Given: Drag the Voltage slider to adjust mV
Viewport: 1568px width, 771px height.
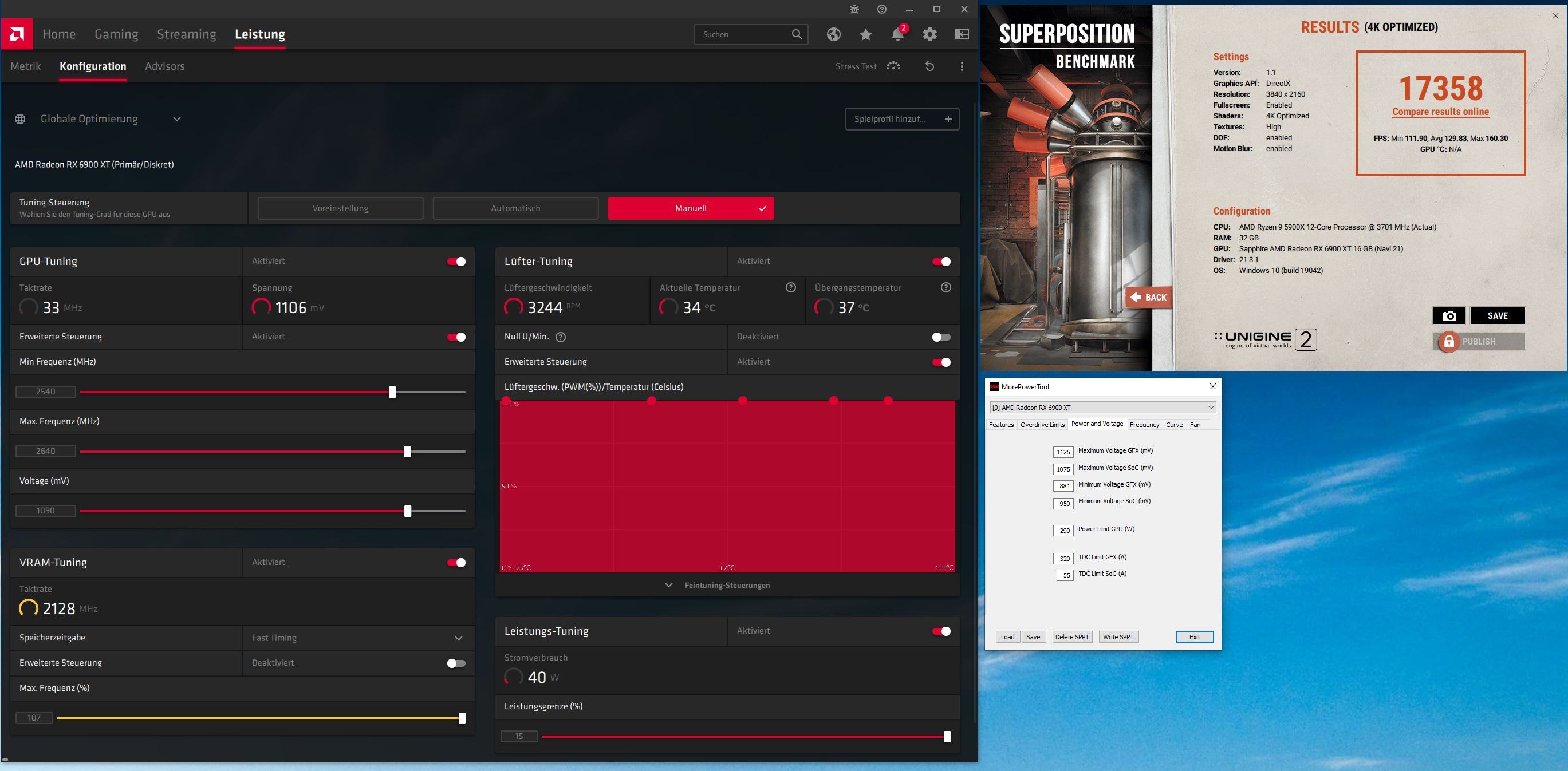Looking at the screenshot, I should 408,510.
